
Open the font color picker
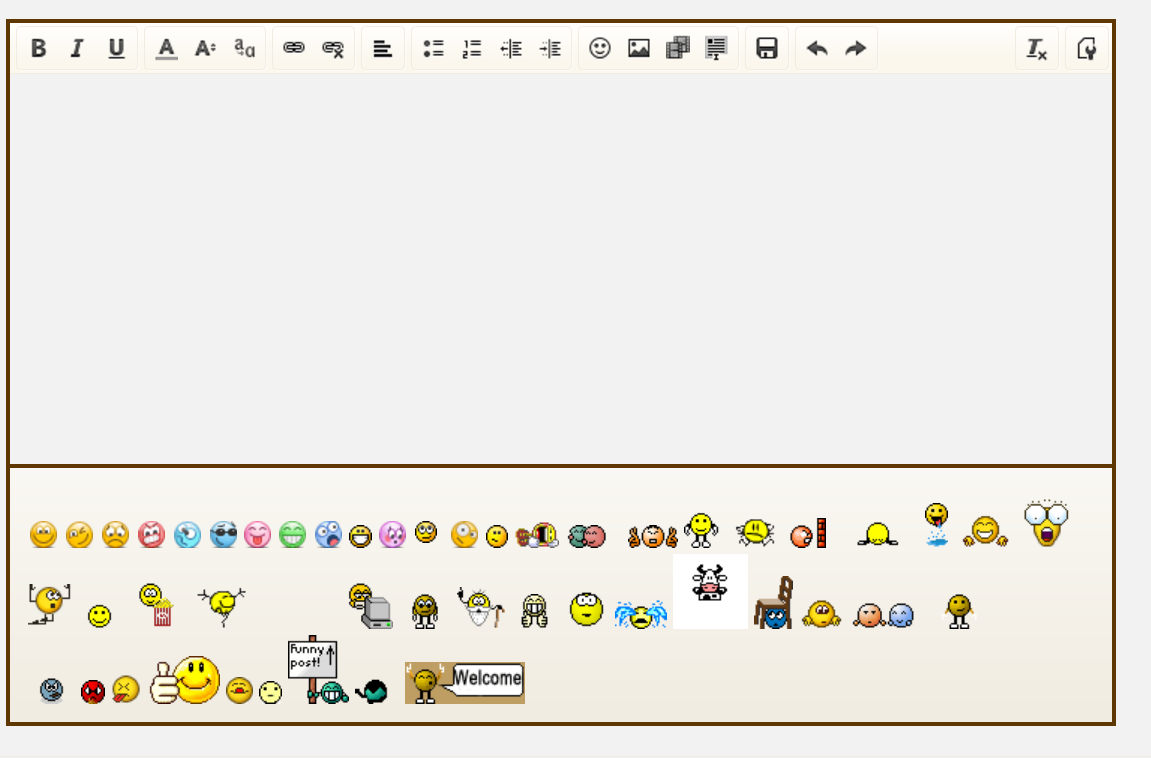pos(166,48)
